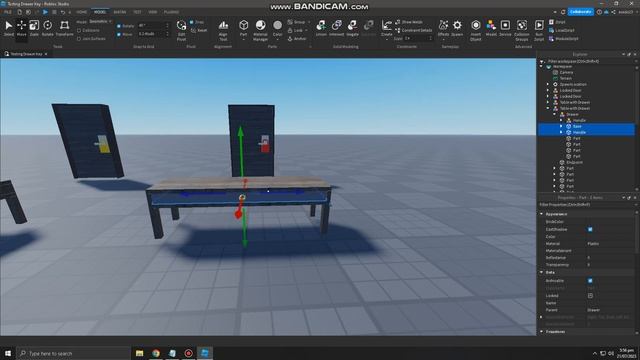
Task: Insert a new Part
Action: point(244,29)
